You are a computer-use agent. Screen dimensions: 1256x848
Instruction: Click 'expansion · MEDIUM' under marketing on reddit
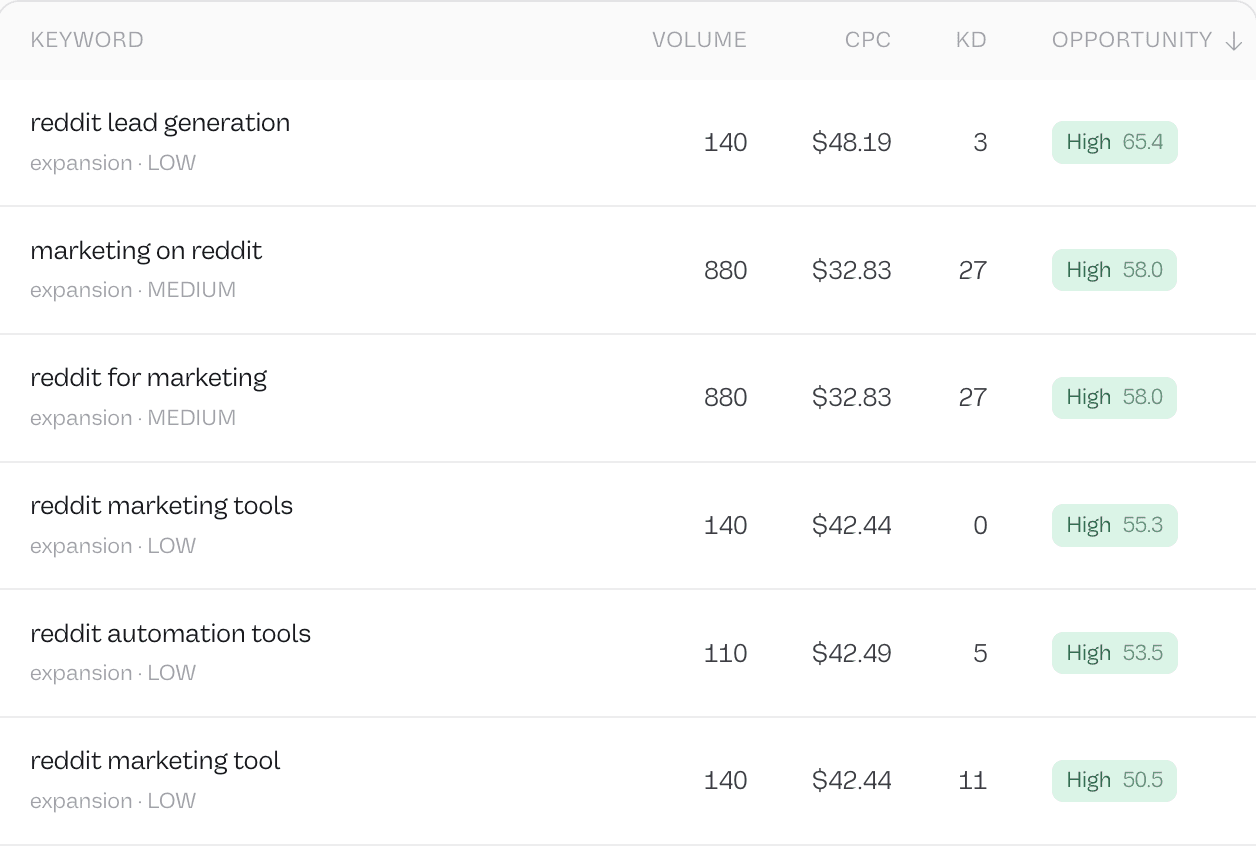point(133,290)
